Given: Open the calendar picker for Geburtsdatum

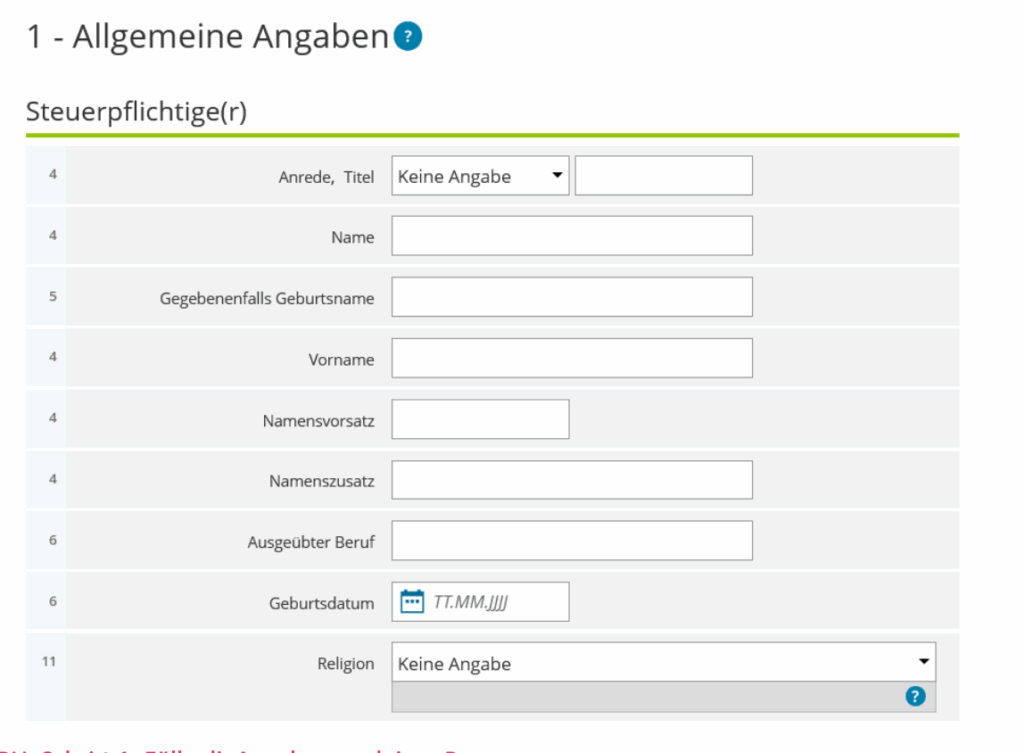Looking at the screenshot, I should pyautogui.click(x=411, y=602).
